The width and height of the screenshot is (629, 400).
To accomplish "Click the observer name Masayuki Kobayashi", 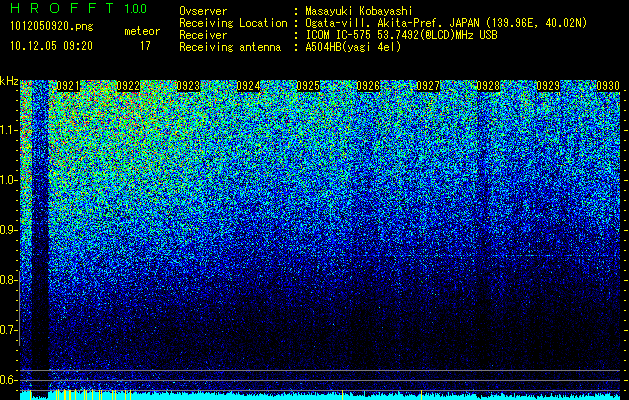I will click(359, 11).
